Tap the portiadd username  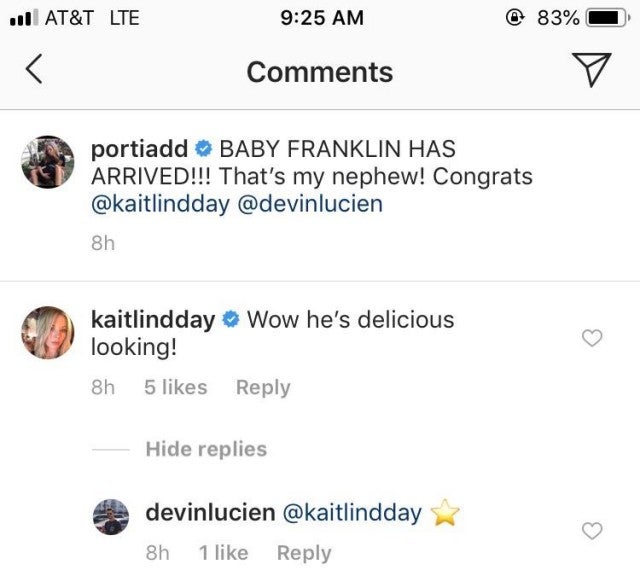pyautogui.click(x=139, y=149)
